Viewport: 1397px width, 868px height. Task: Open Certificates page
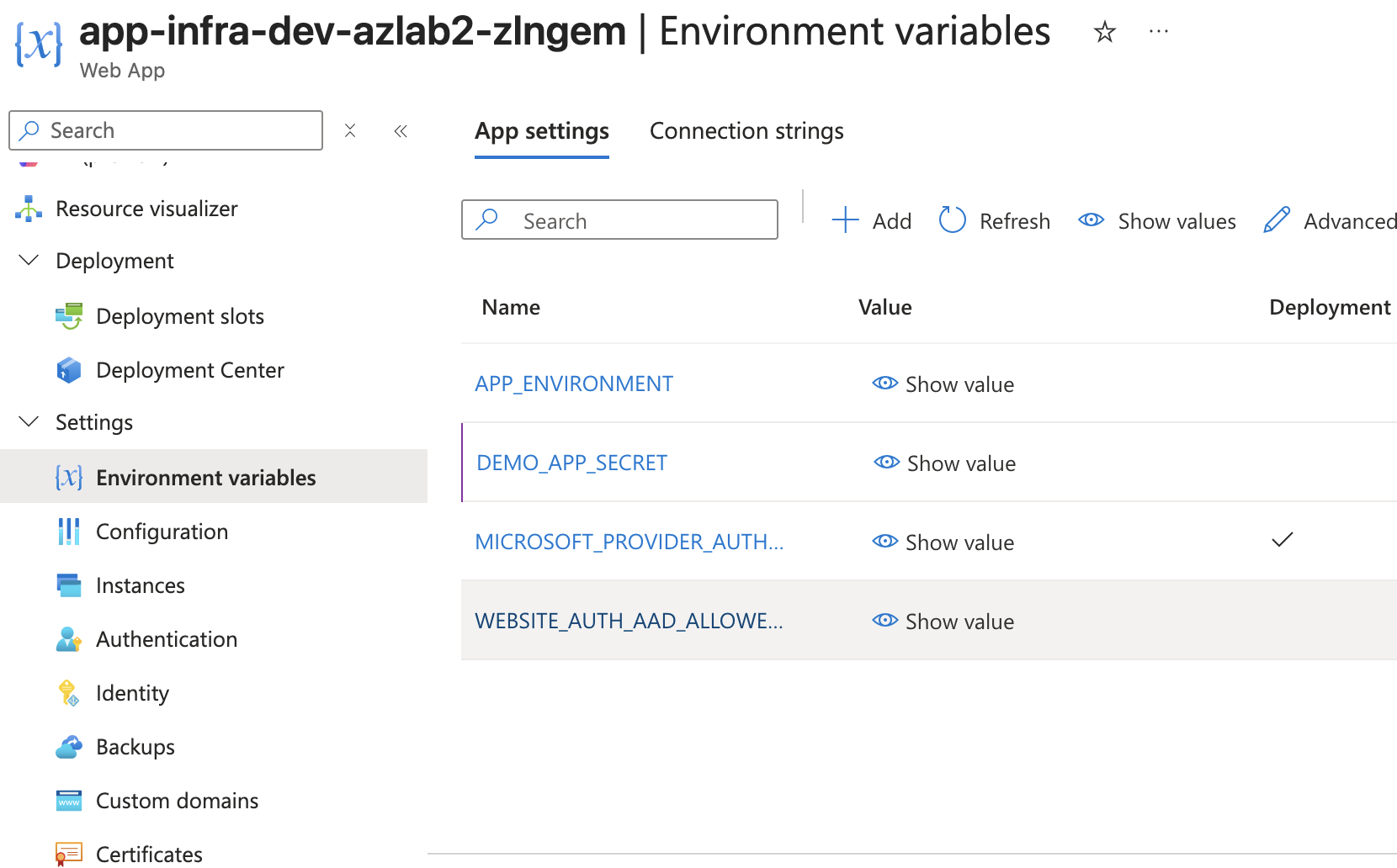[x=149, y=855]
